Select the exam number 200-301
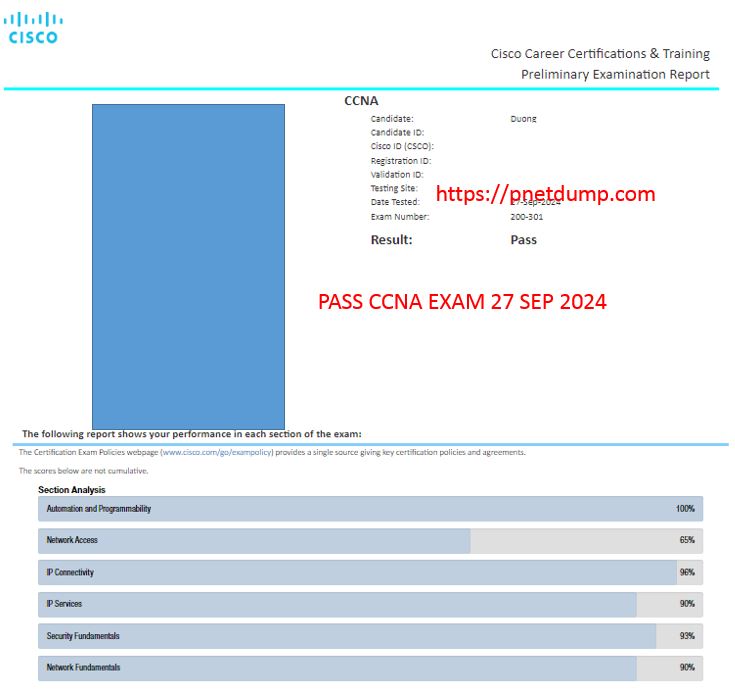Screen dimensions: 735x689 [x=525, y=217]
